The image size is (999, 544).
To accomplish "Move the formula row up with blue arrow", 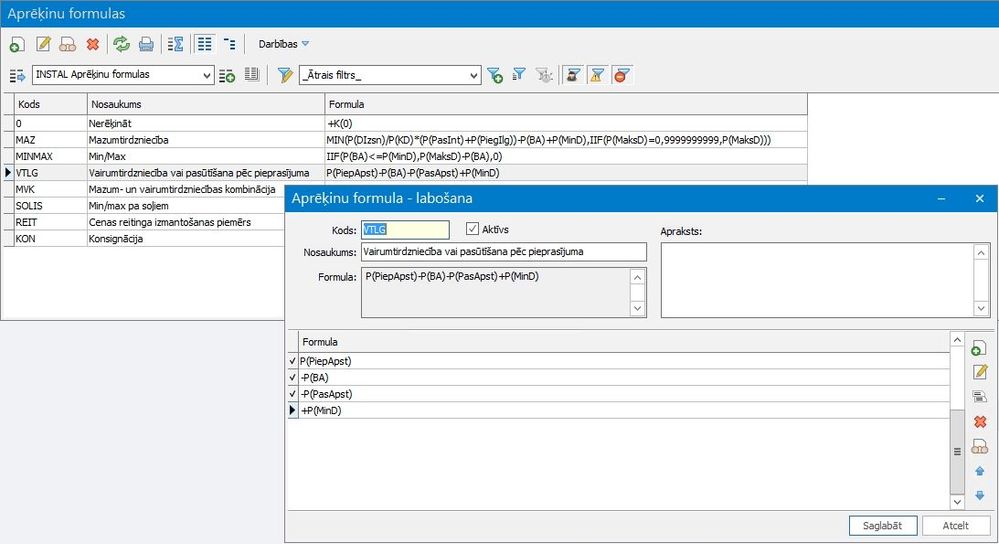I will (x=980, y=471).
